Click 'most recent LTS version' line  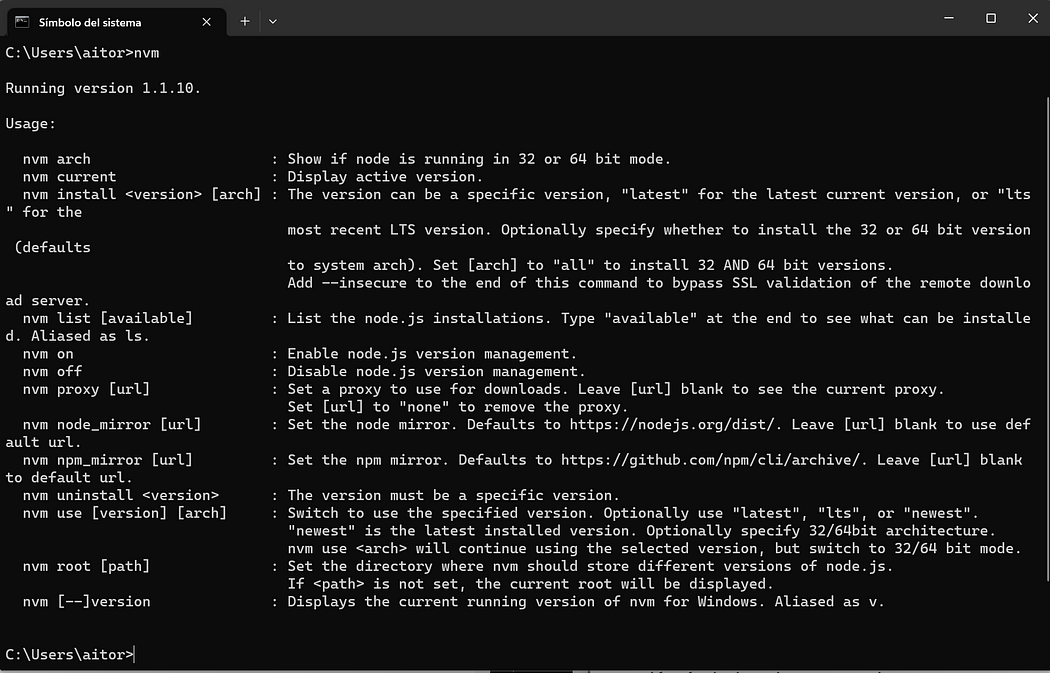pyautogui.click(x=659, y=230)
